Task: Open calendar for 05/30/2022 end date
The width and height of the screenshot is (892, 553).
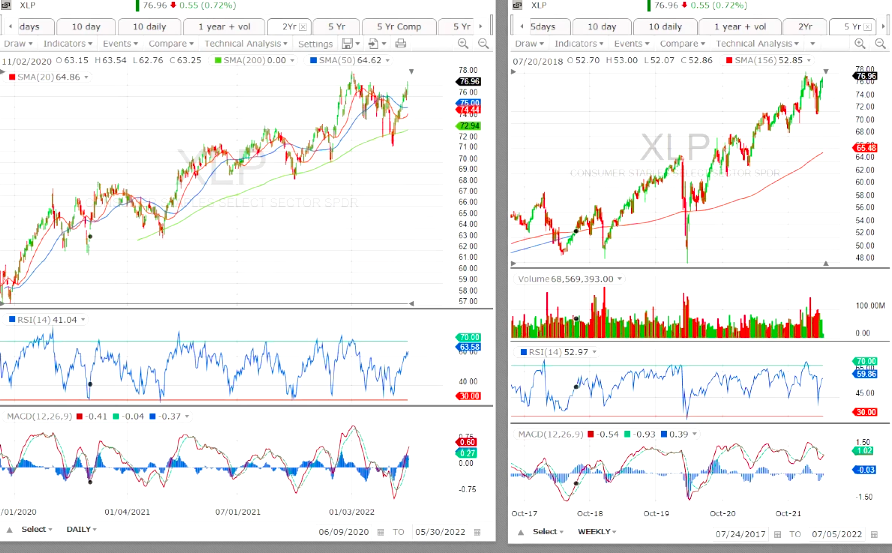Action: [x=477, y=532]
